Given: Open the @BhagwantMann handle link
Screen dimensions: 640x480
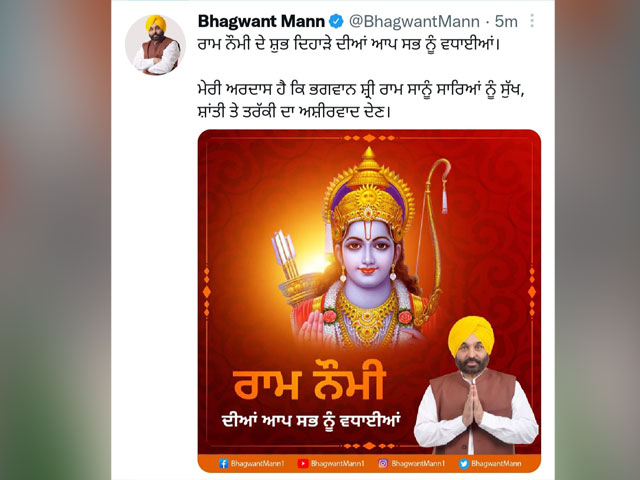Looking at the screenshot, I should [414, 21].
